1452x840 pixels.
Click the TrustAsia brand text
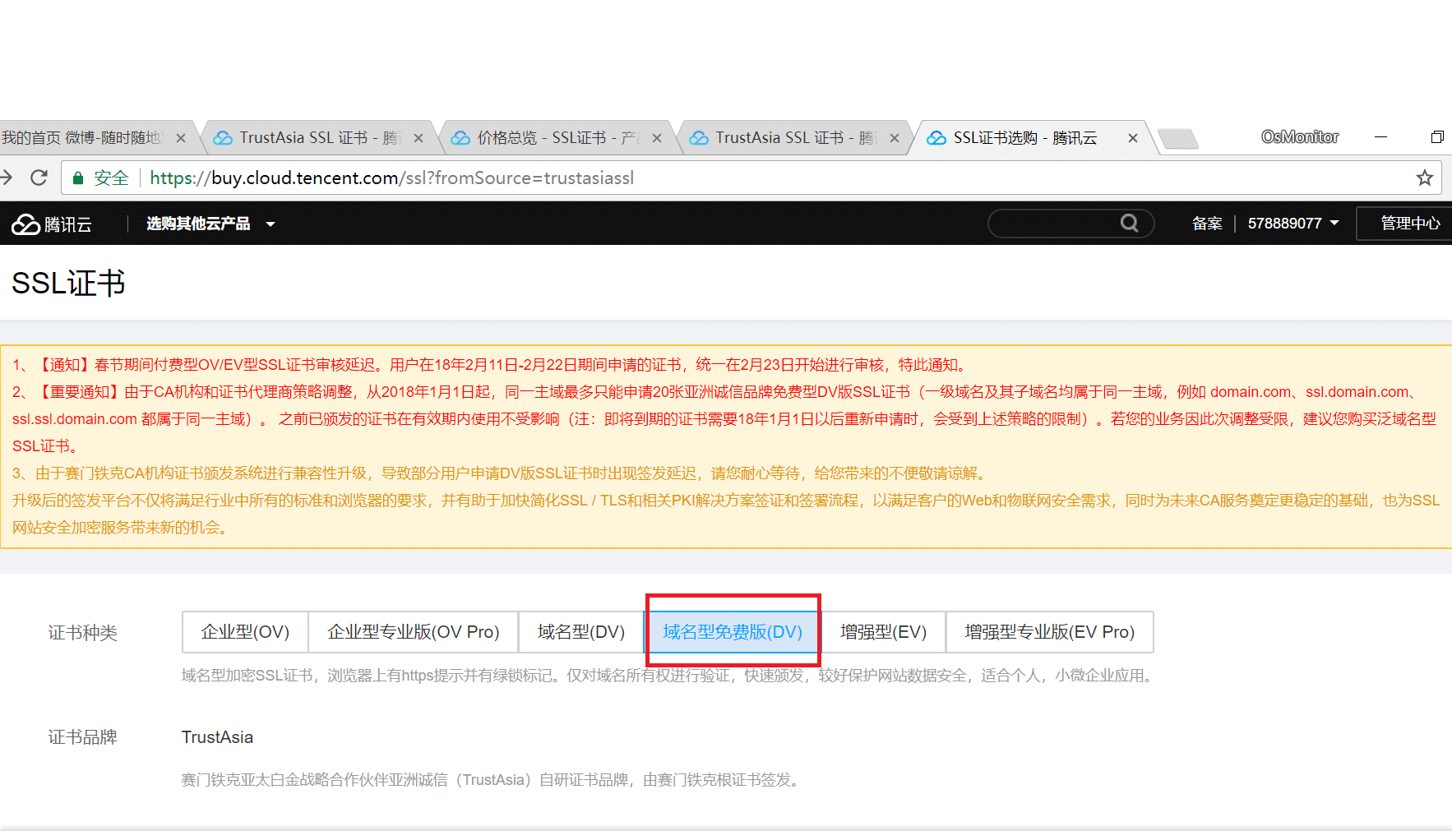[217, 737]
